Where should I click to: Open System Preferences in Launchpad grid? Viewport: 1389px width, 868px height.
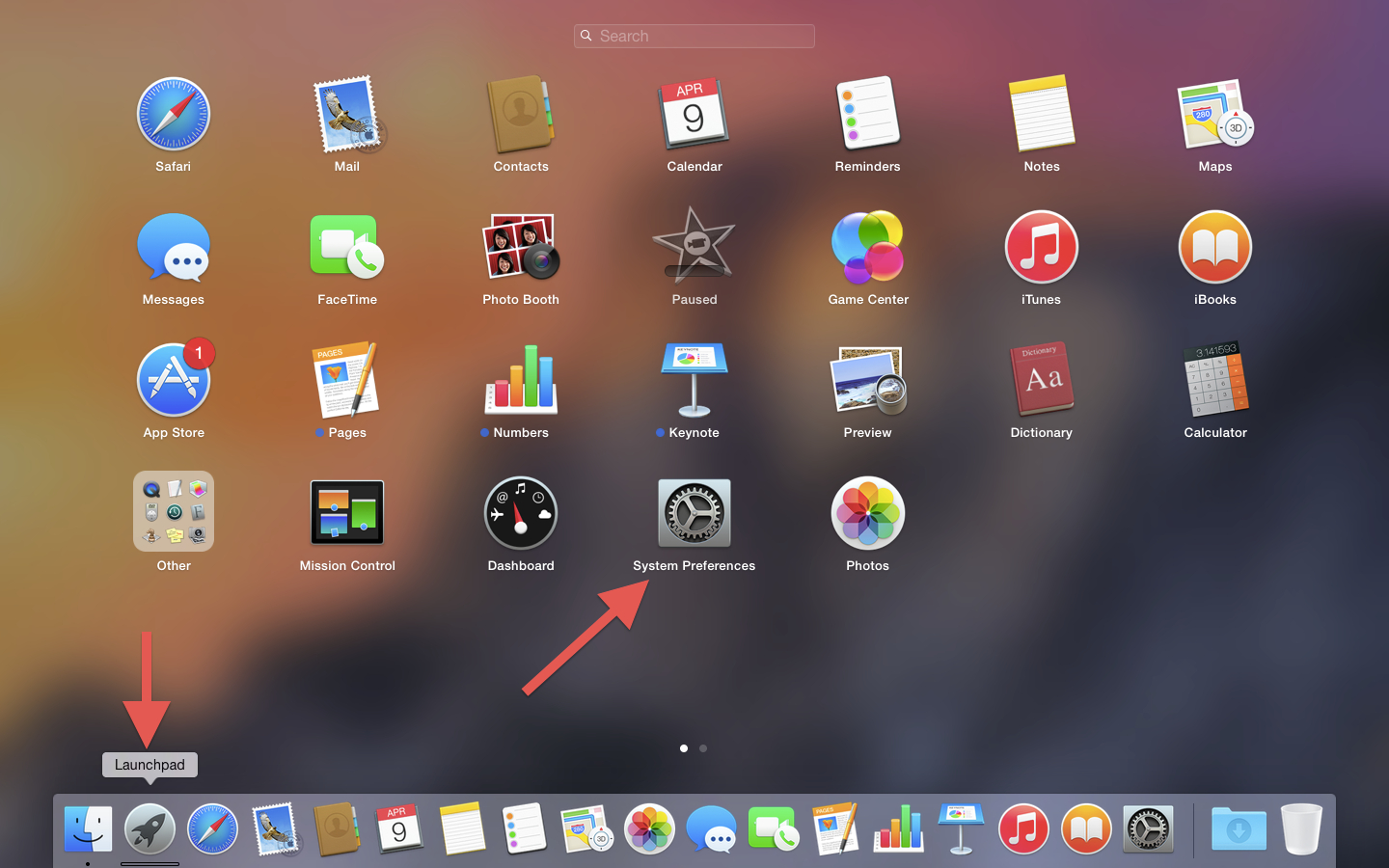coord(694,513)
